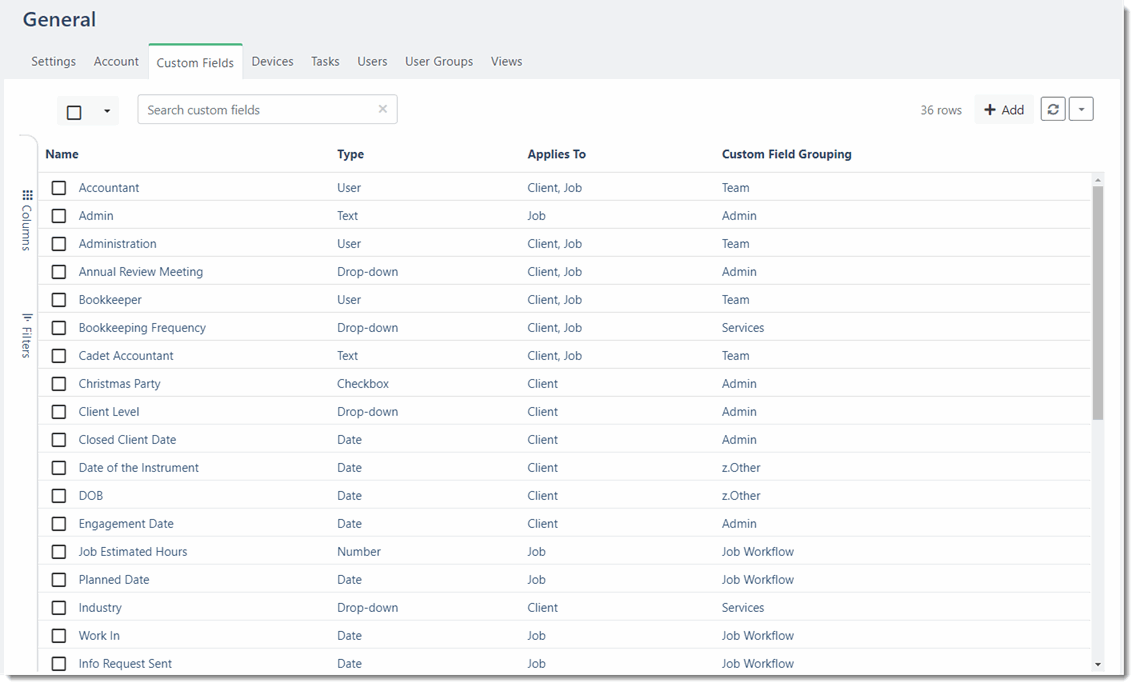Click the Name column header

coord(62,154)
